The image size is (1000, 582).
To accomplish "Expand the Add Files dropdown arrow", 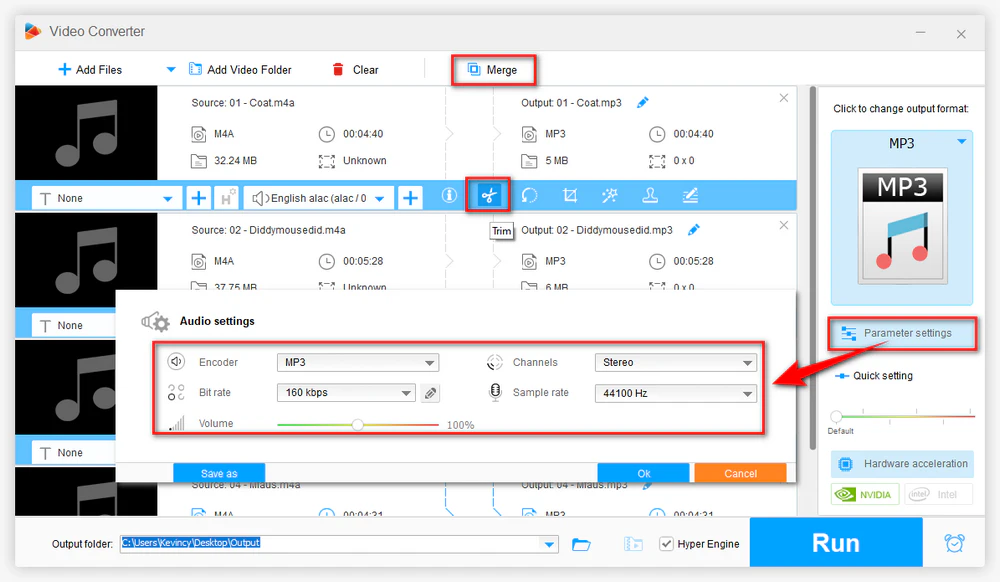I will click(x=171, y=69).
